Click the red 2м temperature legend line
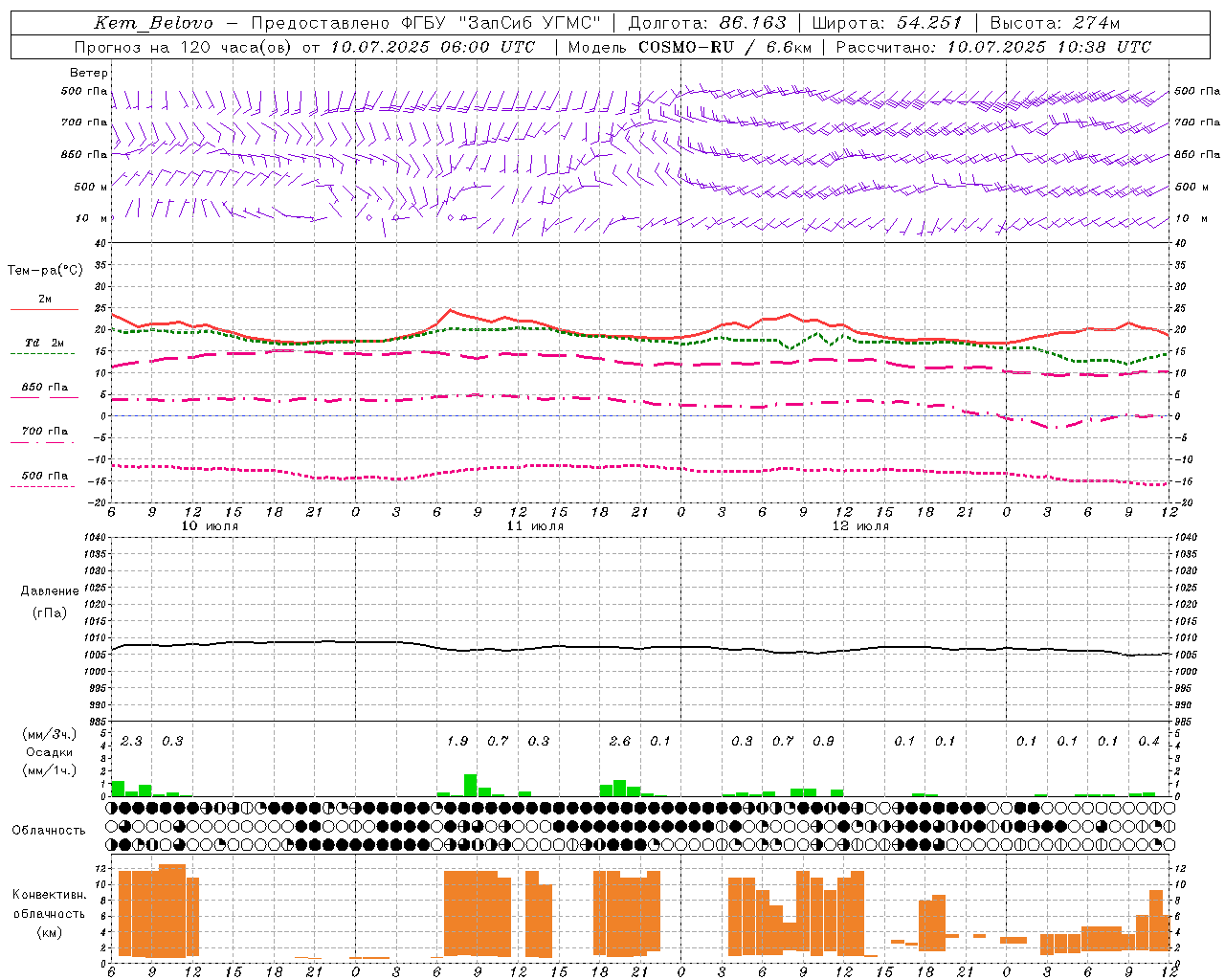The width and height of the screenshot is (1225, 980). (x=44, y=310)
